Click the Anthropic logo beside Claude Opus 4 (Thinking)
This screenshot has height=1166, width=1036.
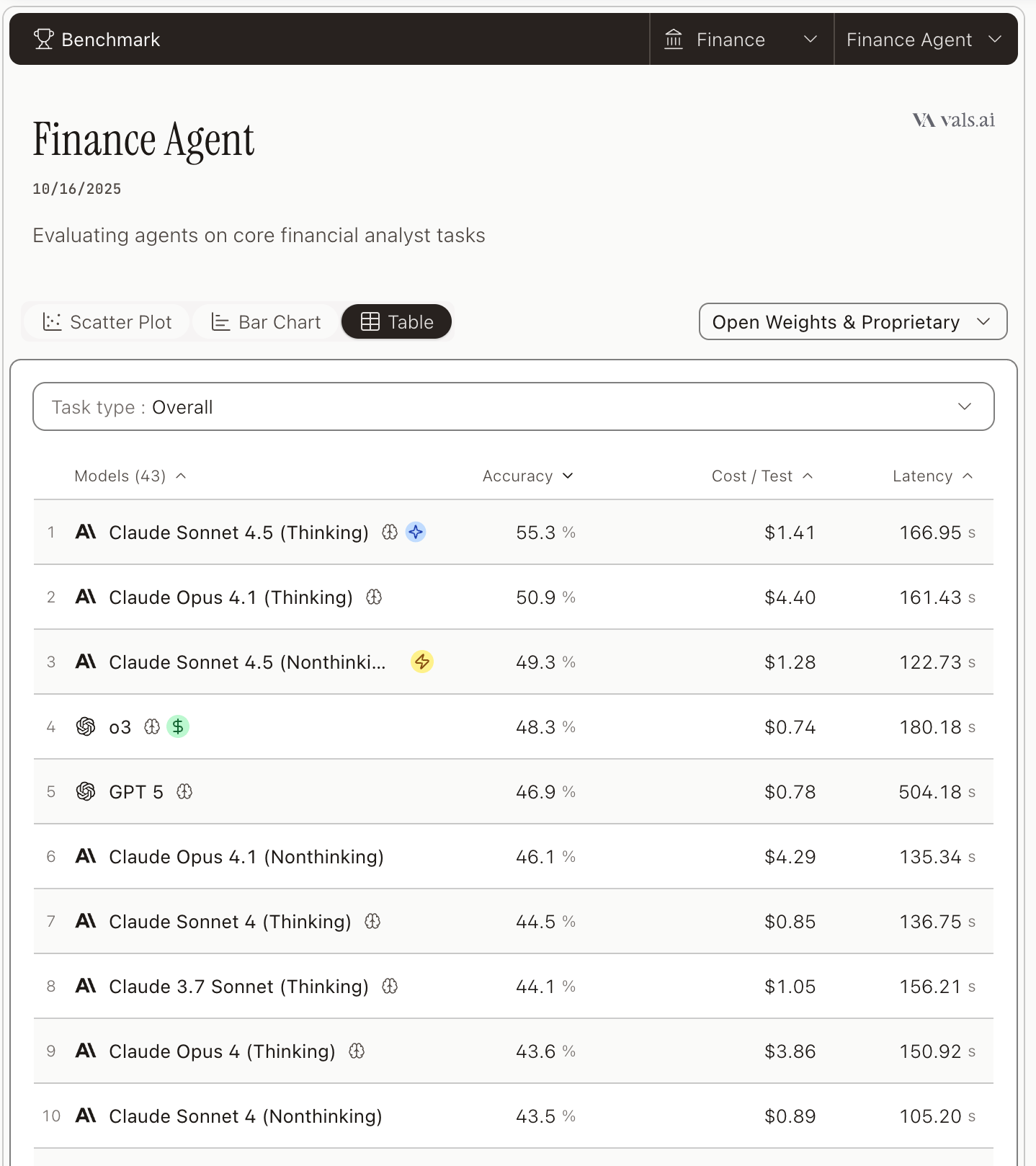pyautogui.click(x=86, y=1051)
